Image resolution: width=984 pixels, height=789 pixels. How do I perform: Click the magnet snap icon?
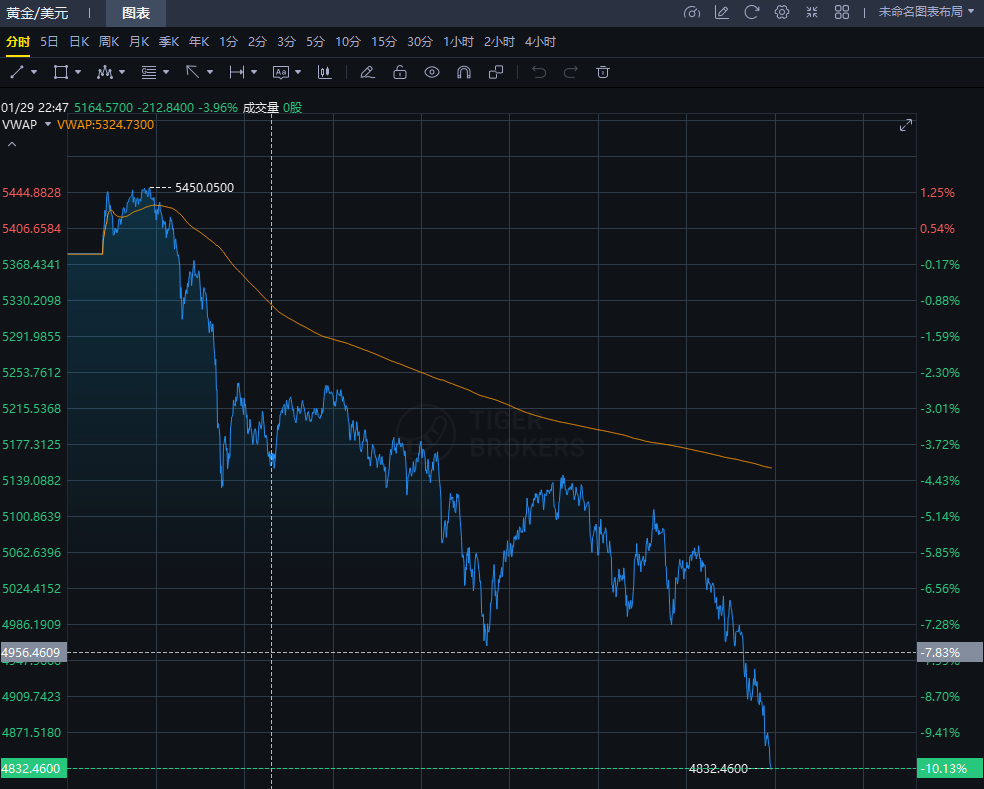[x=463, y=72]
